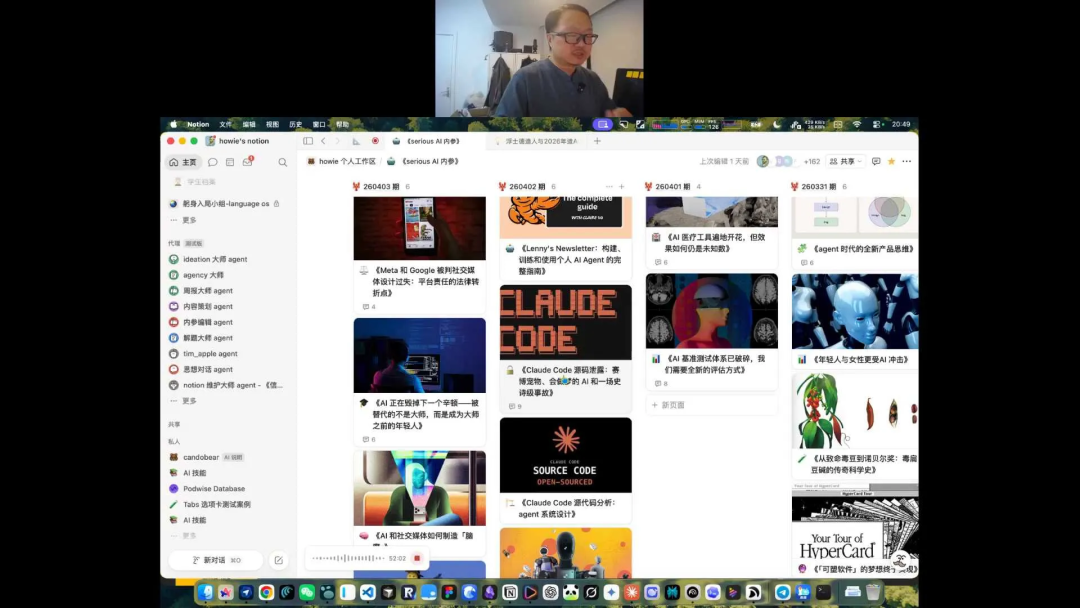1080x608 pixels.
Task: Open WeChat in the Dock
Action: pyautogui.click(x=307, y=592)
